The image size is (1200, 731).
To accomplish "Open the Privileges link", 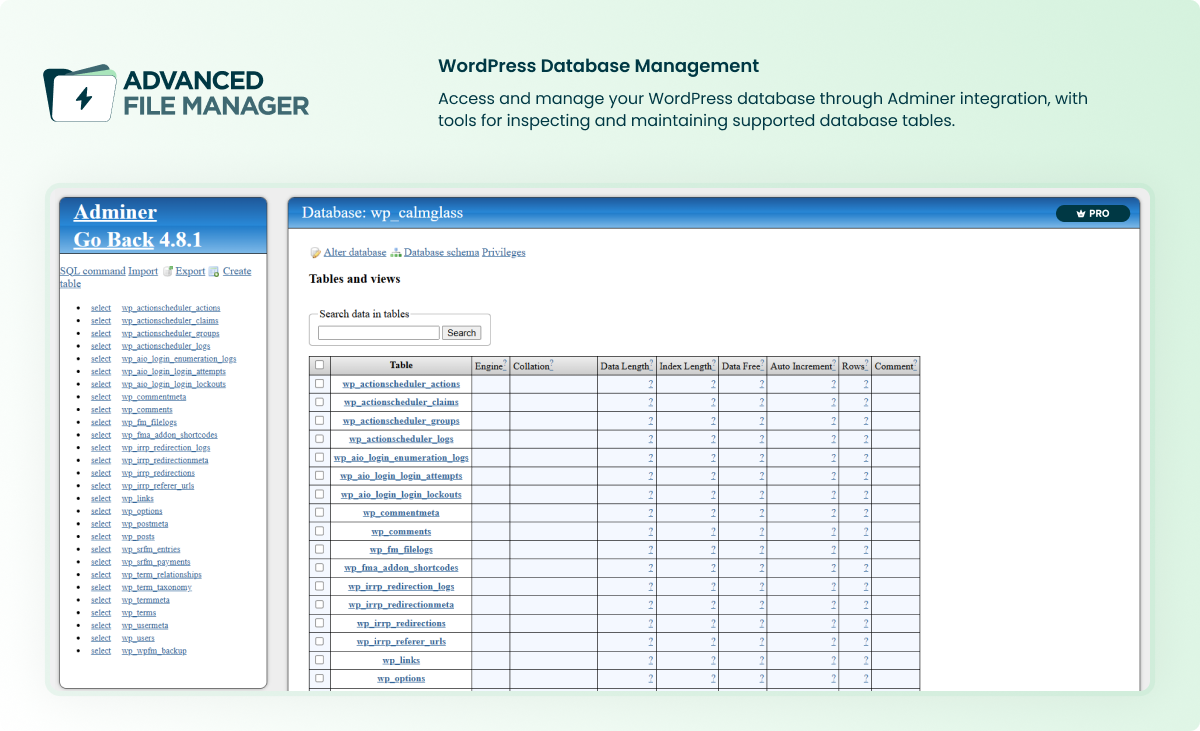I will [x=503, y=253].
